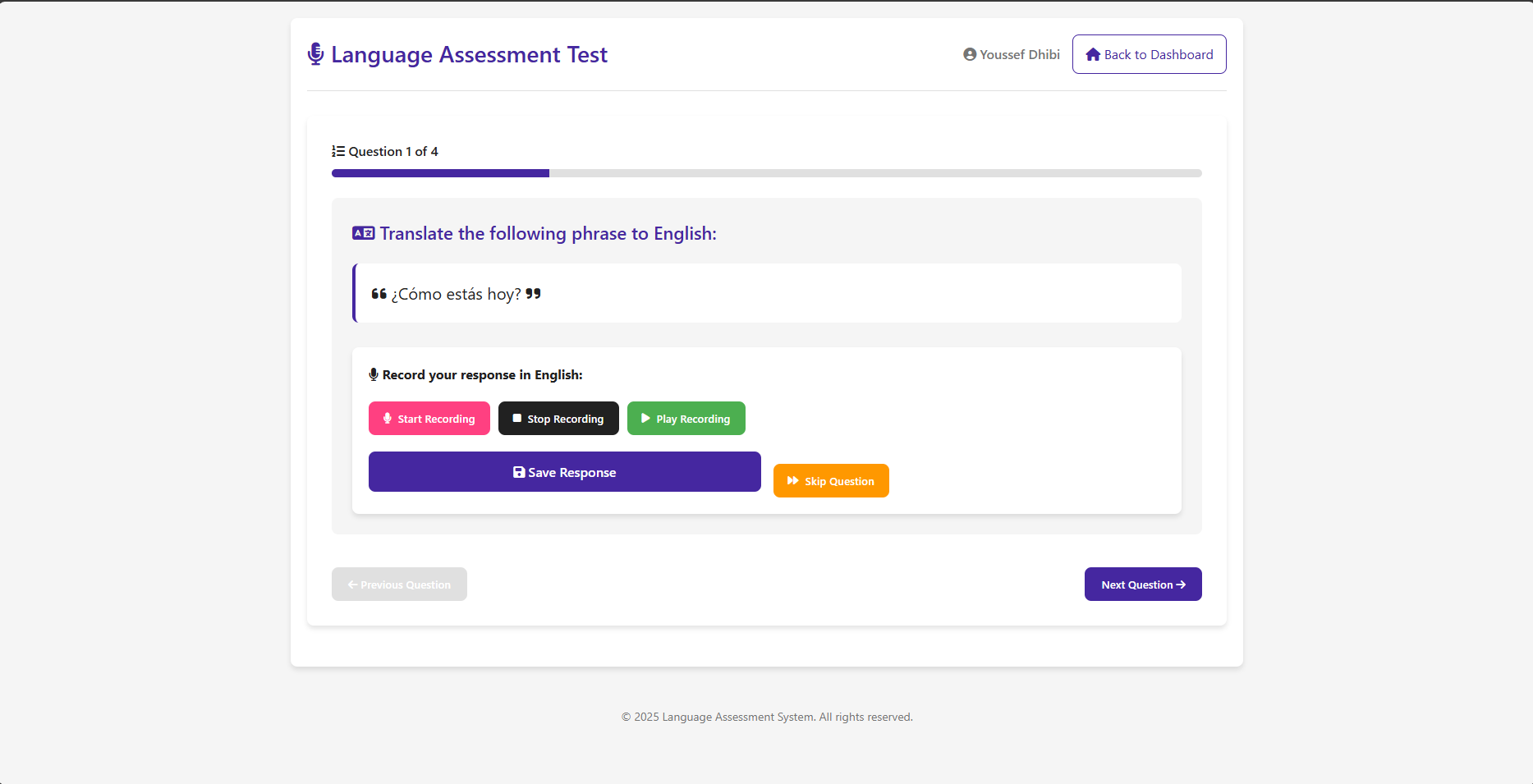The width and height of the screenshot is (1533, 784).
Task: Click the microphone icon above the recording buttons
Action: [x=374, y=374]
